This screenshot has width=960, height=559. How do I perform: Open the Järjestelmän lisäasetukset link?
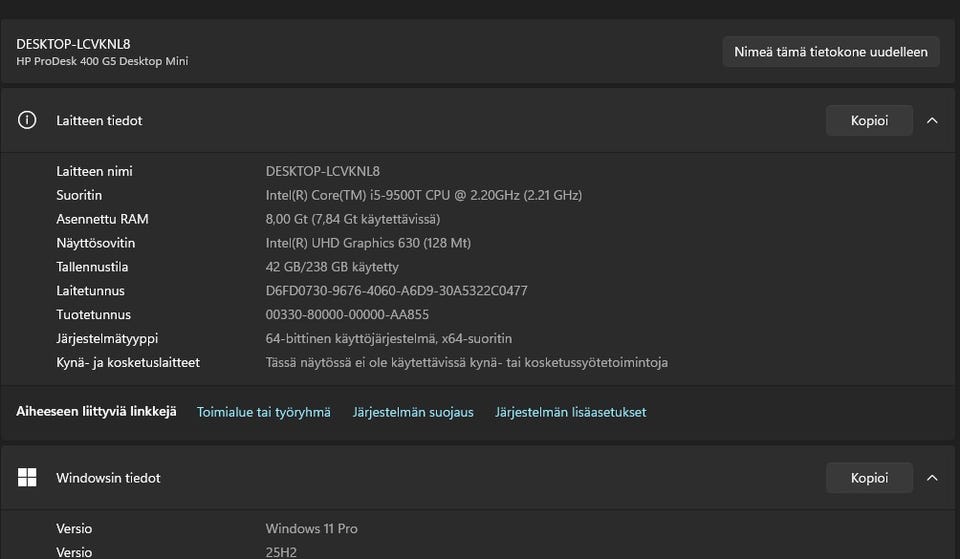(571, 412)
